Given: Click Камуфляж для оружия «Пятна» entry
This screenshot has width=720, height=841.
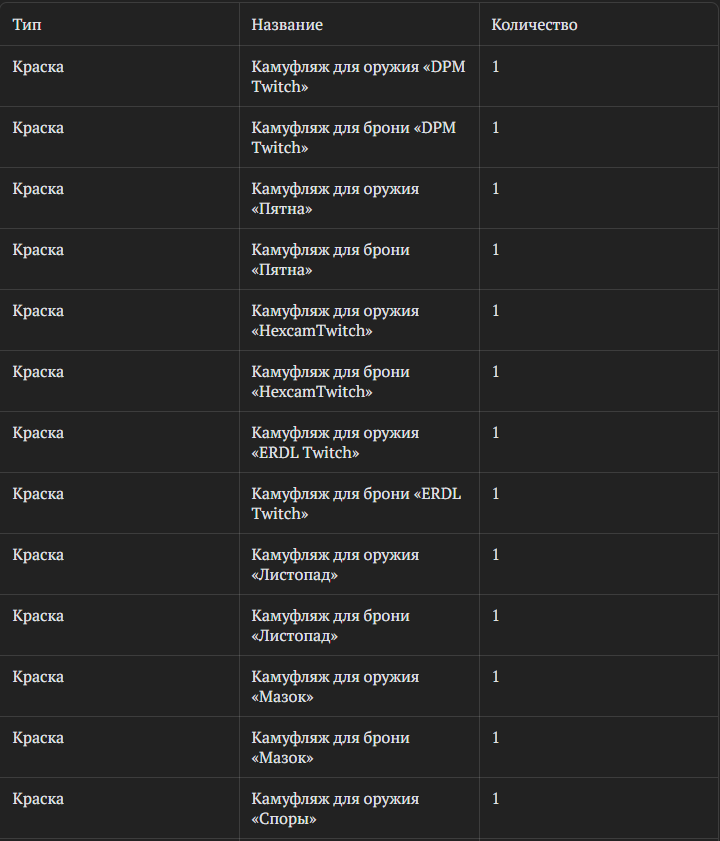Looking at the screenshot, I should (335, 198).
